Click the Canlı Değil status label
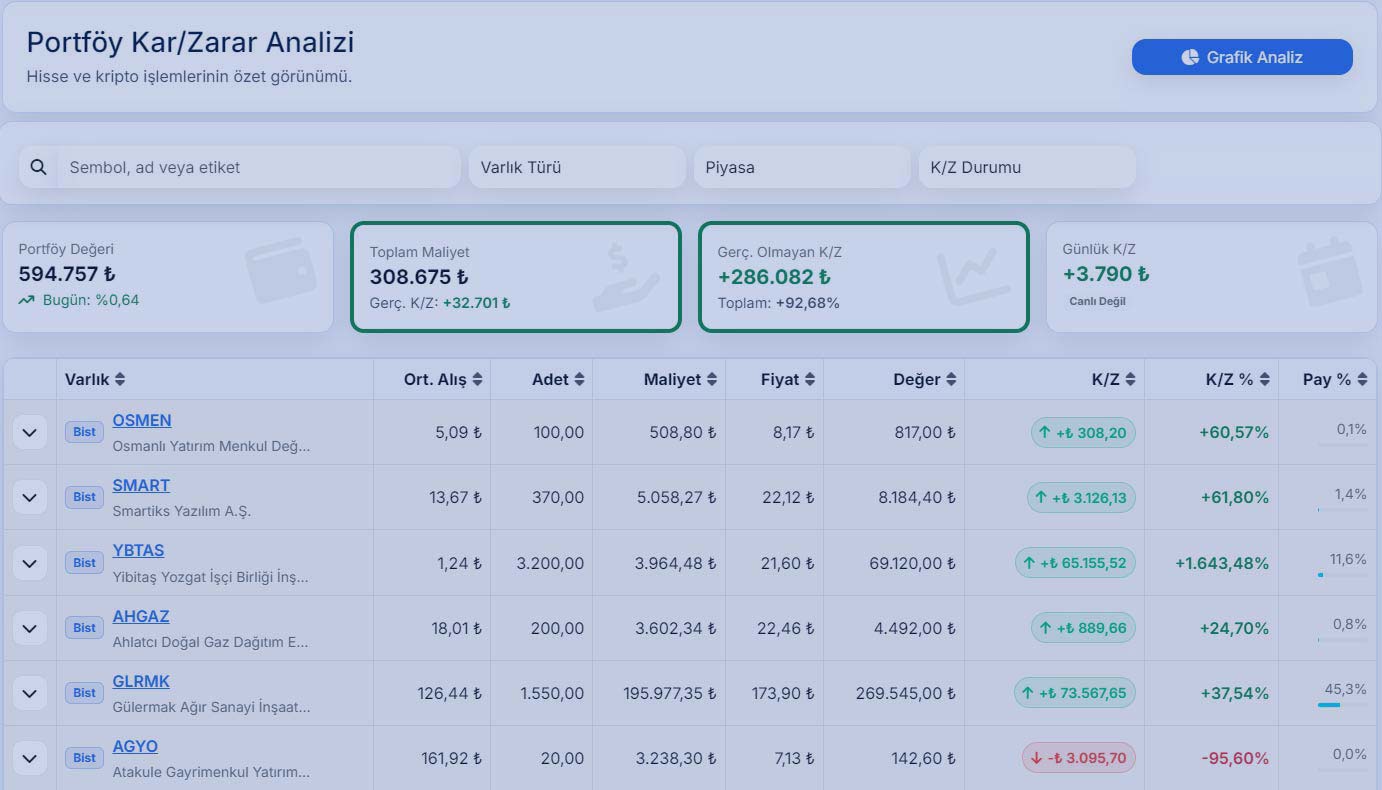The image size is (1382, 790). tap(1097, 301)
